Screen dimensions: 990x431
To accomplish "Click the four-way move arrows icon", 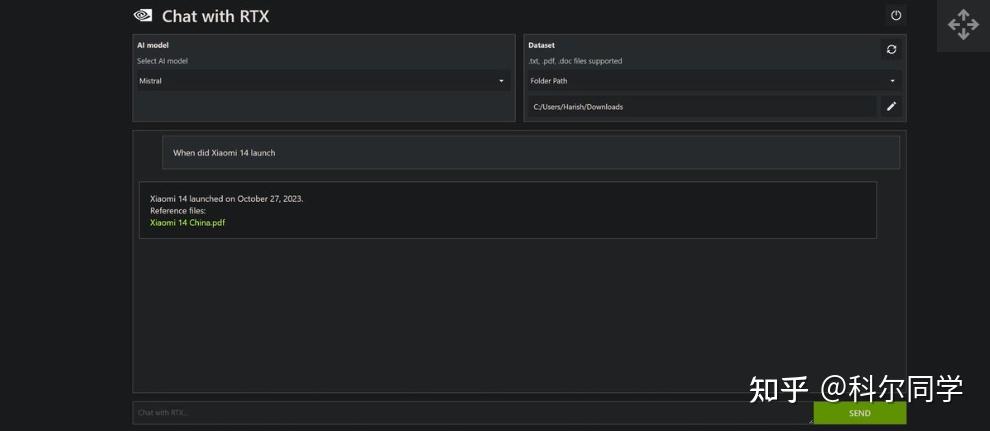I will [963, 25].
